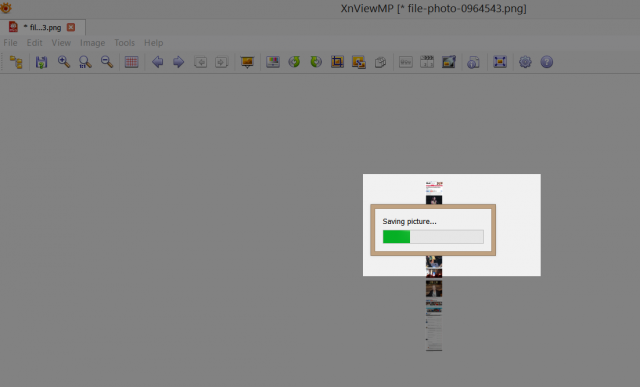Rotate image counter-clockwise

click(x=294, y=62)
